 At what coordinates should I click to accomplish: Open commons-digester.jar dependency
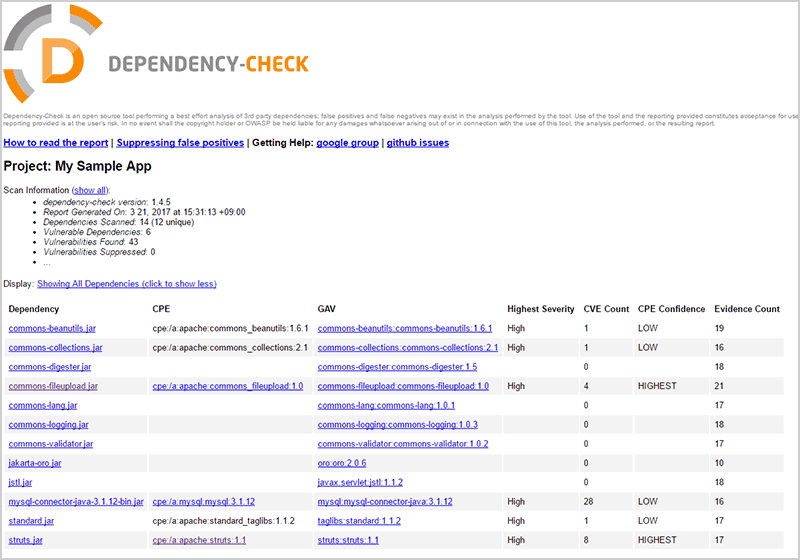(50, 367)
